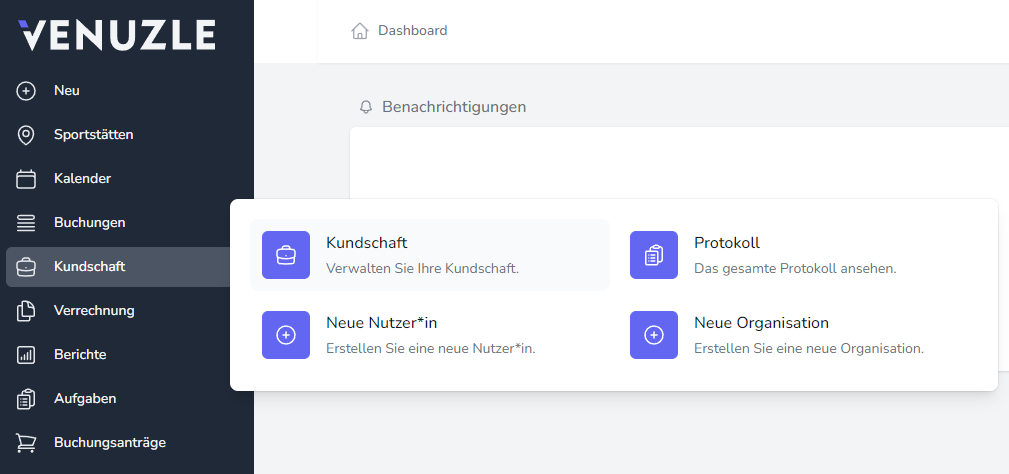
Task: Click the Kalender calendar icon
Action: [x=27, y=179]
